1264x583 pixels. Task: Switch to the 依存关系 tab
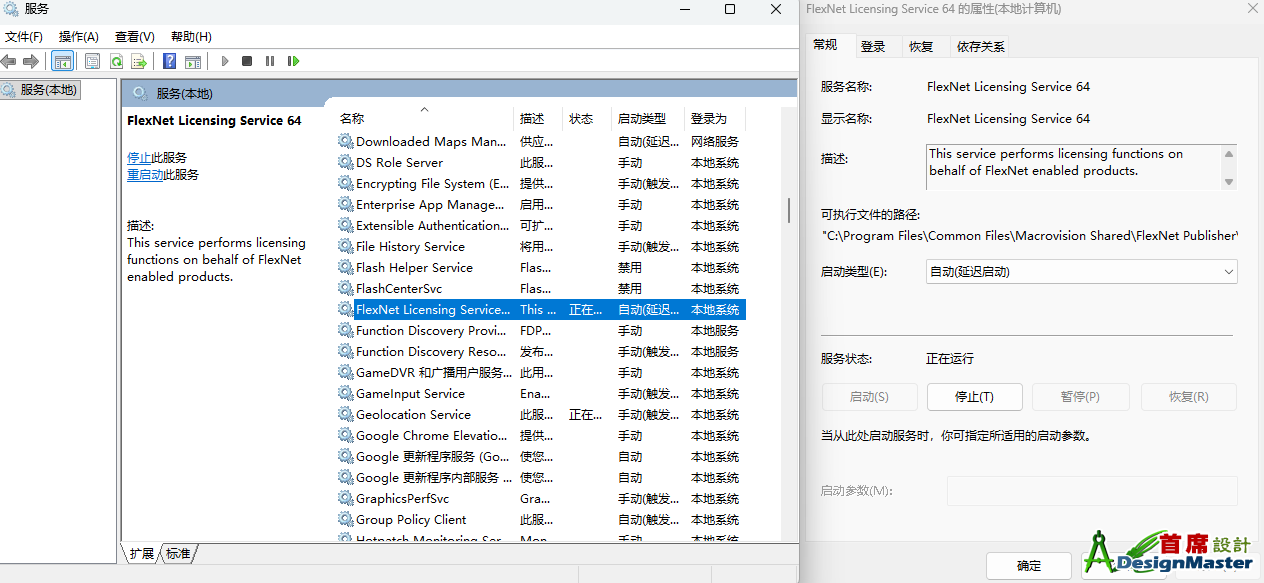pos(980,46)
